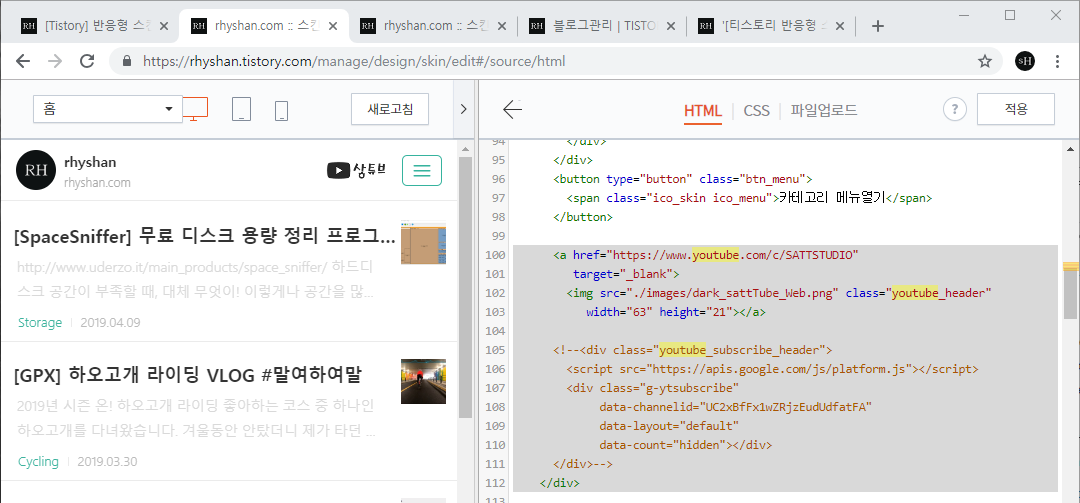Click the code editor scrollbar thumb
The height and width of the screenshot is (503, 1080).
click(x=1071, y=293)
